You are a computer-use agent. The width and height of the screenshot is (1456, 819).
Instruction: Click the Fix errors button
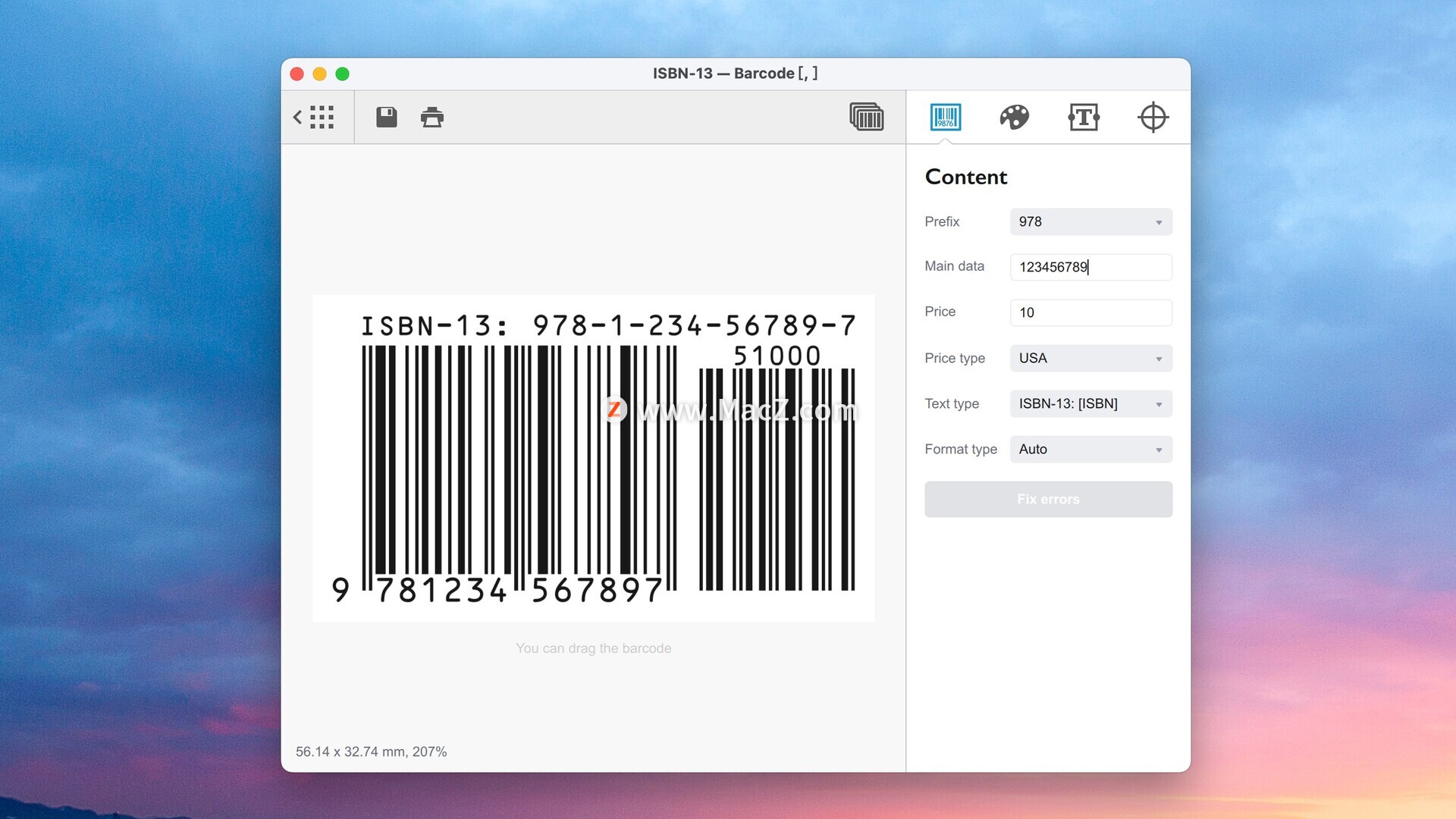[1048, 500]
